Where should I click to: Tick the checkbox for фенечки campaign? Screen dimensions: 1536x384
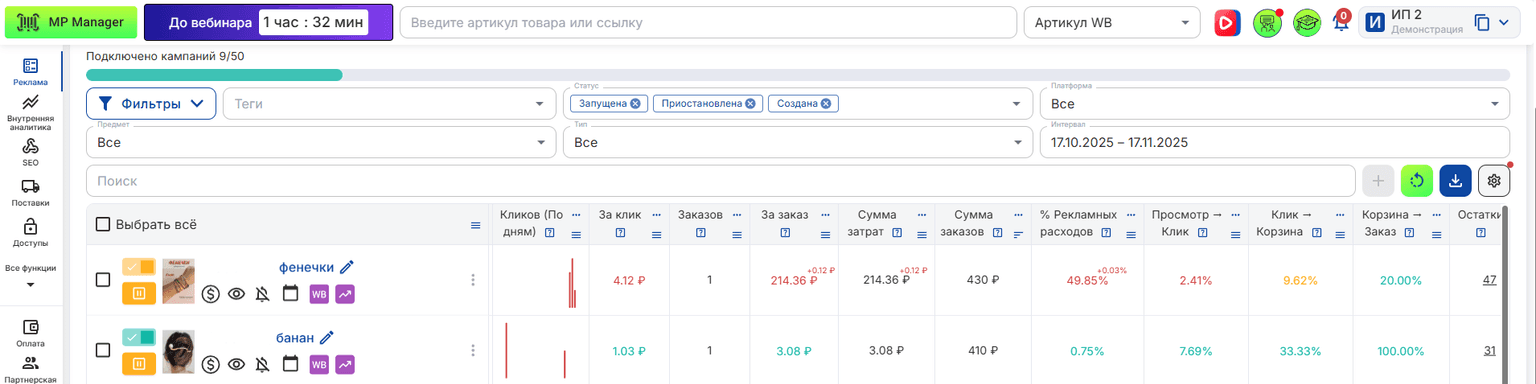[x=103, y=280]
